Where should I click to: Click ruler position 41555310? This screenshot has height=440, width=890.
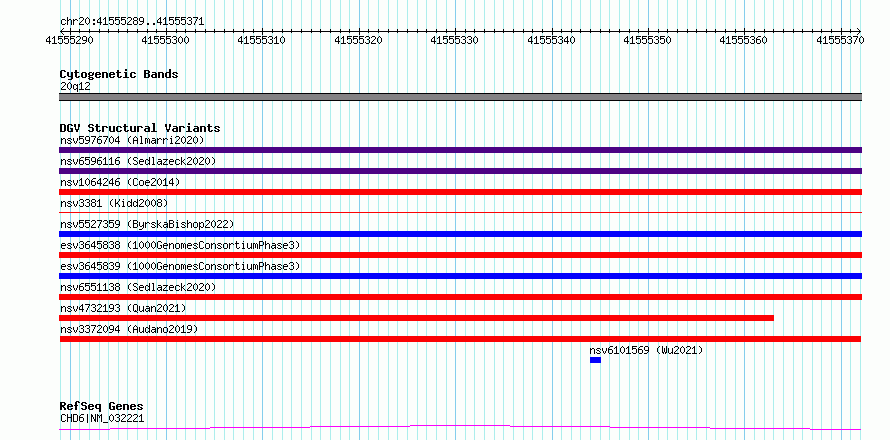pyautogui.click(x=262, y=40)
